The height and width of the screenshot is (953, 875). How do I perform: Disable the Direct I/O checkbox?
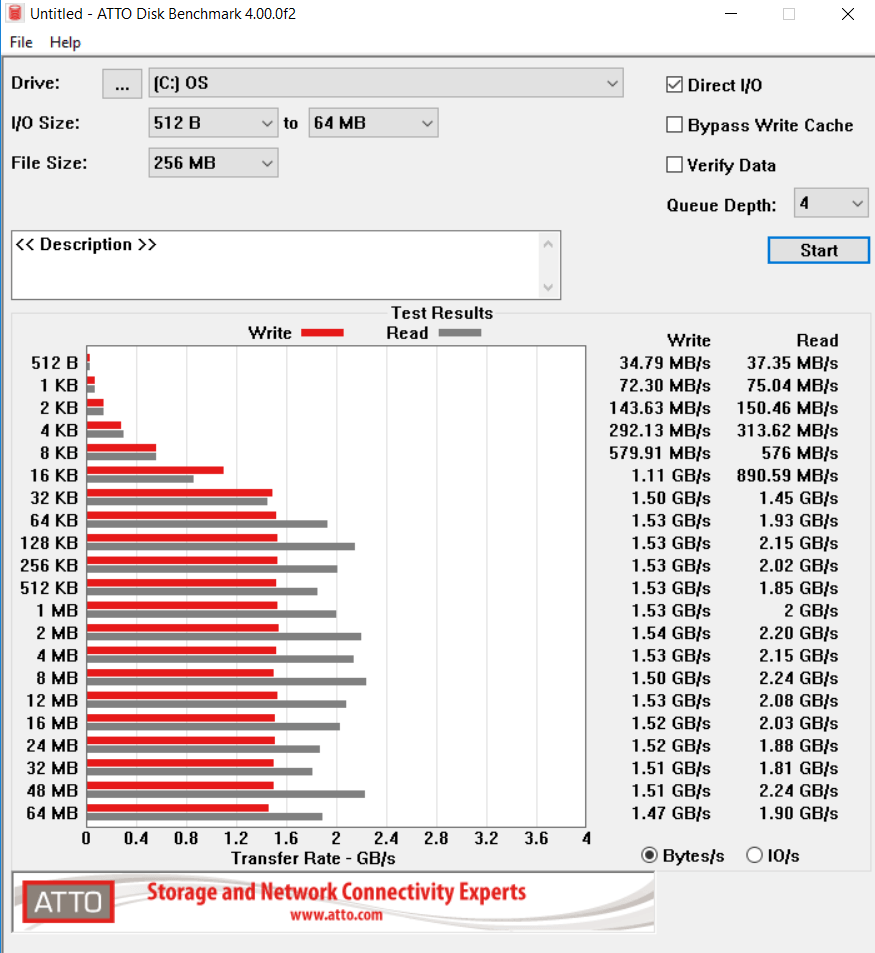tap(675, 85)
